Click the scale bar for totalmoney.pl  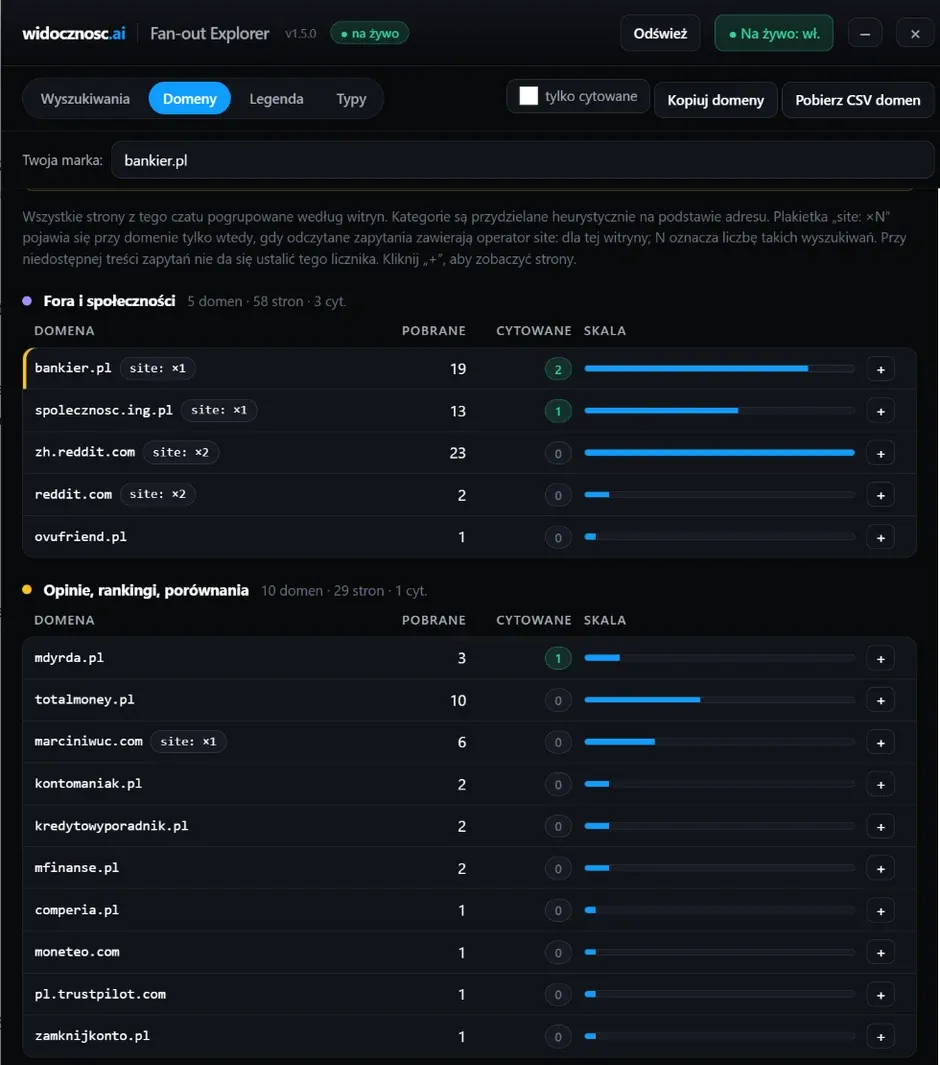pos(719,700)
